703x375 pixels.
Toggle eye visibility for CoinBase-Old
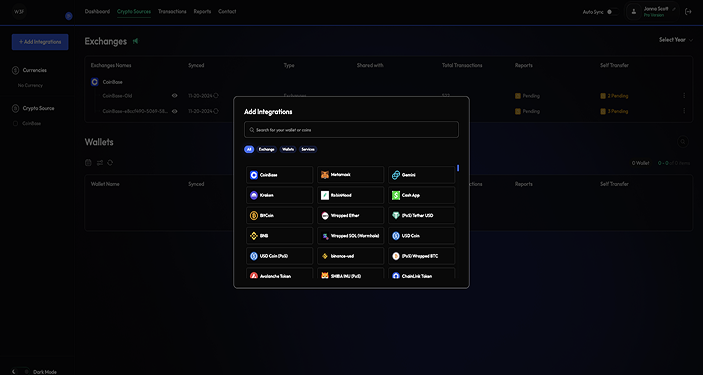point(174,96)
